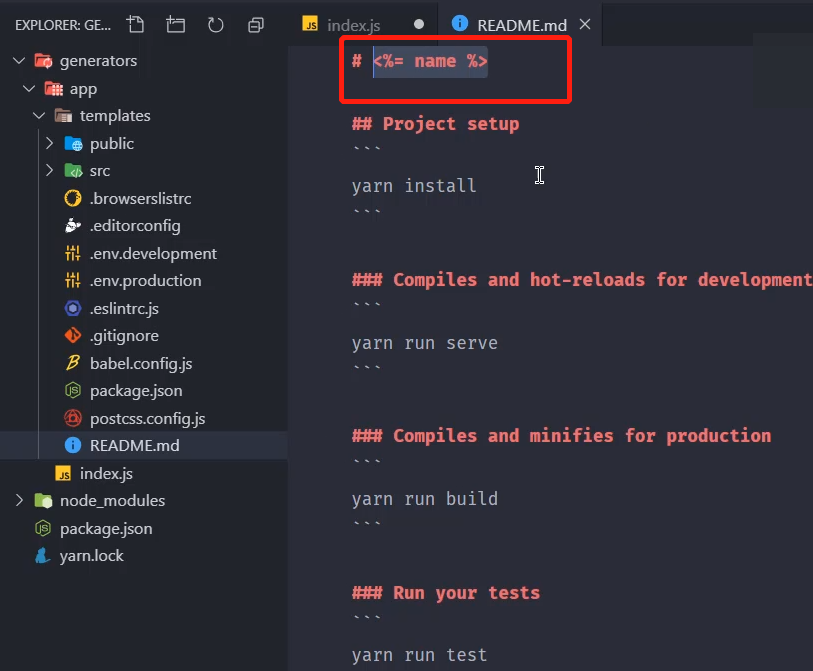
Task: Click the Babel icon beside babel.config.js
Action: click(73, 363)
